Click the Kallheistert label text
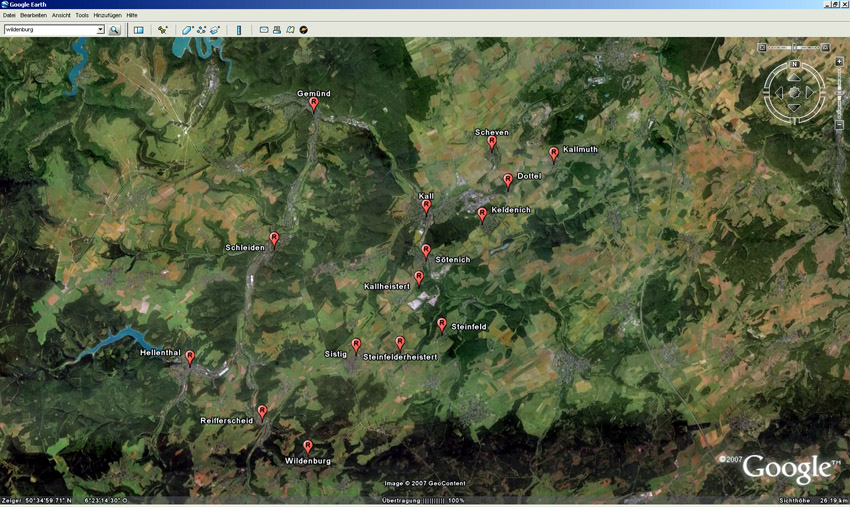The width and height of the screenshot is (850, 507). 387,286
